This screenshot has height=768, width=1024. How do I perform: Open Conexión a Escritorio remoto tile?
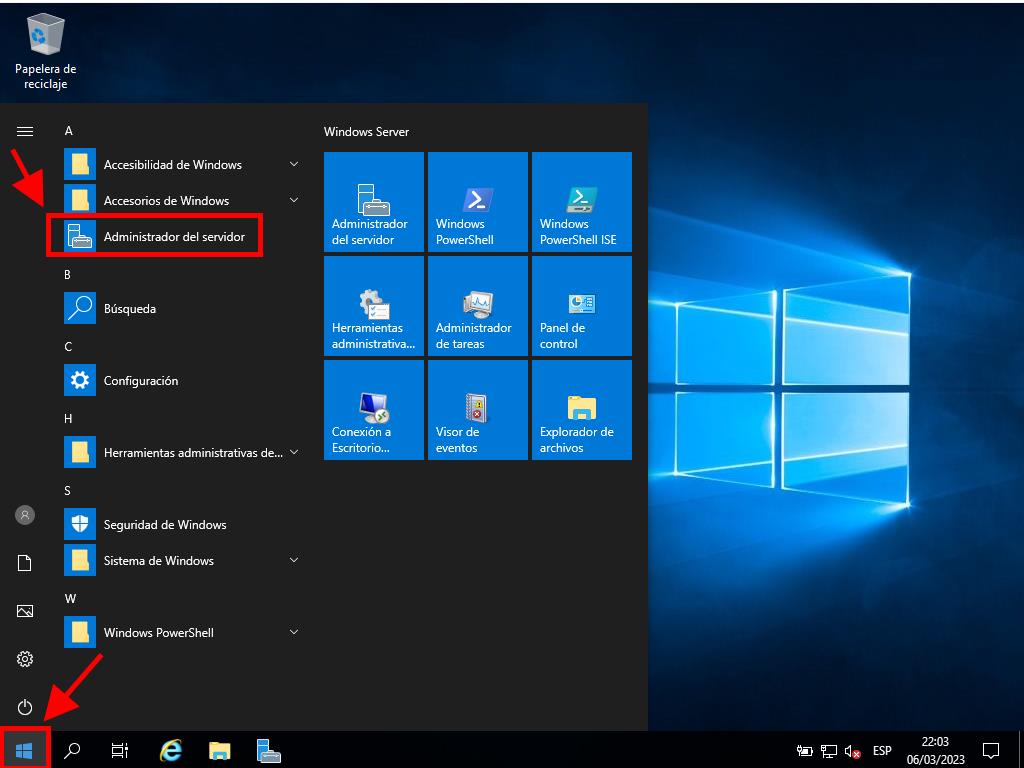point(374,409)
